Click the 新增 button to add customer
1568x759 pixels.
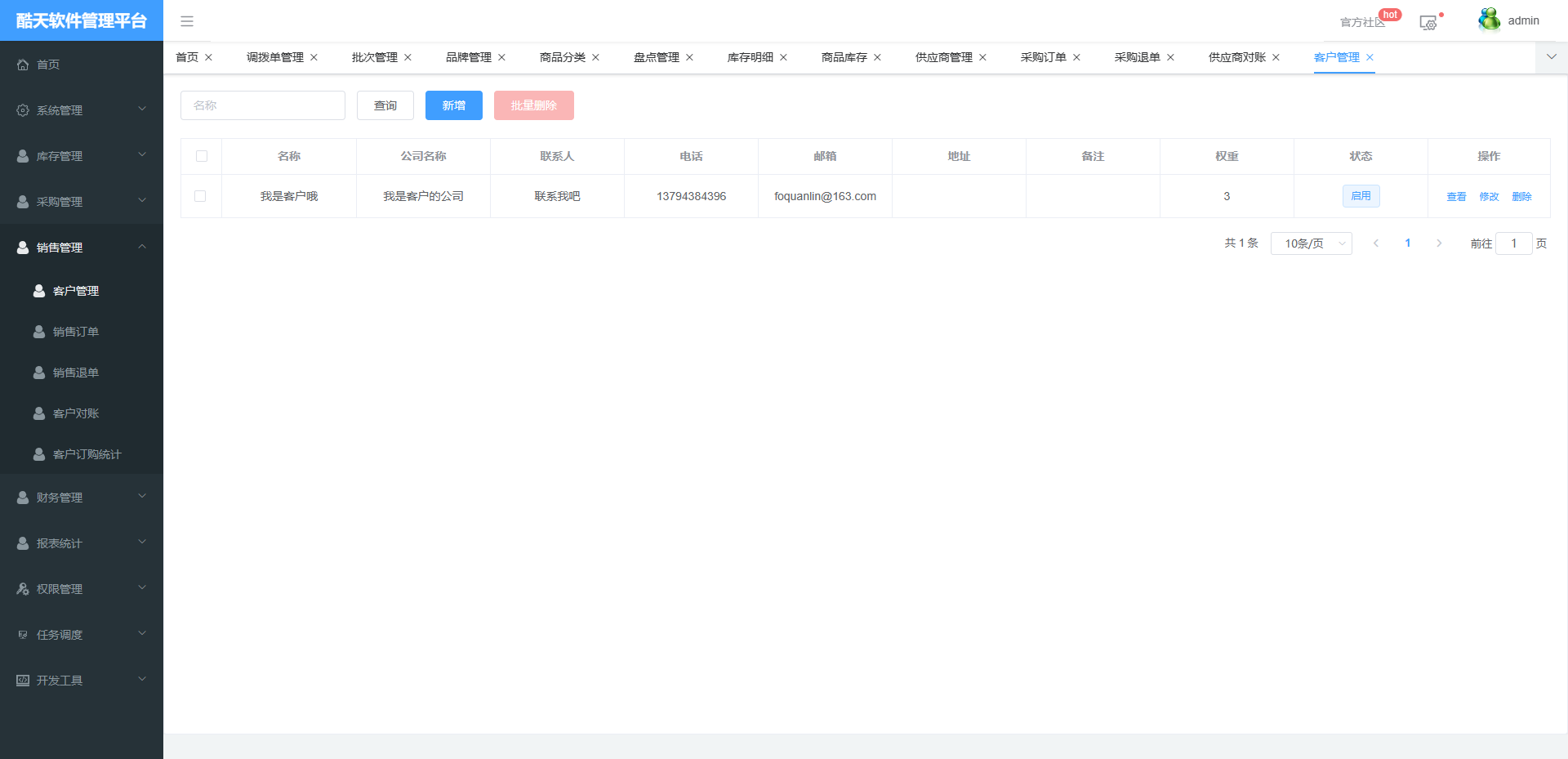(x=453, y=105)
